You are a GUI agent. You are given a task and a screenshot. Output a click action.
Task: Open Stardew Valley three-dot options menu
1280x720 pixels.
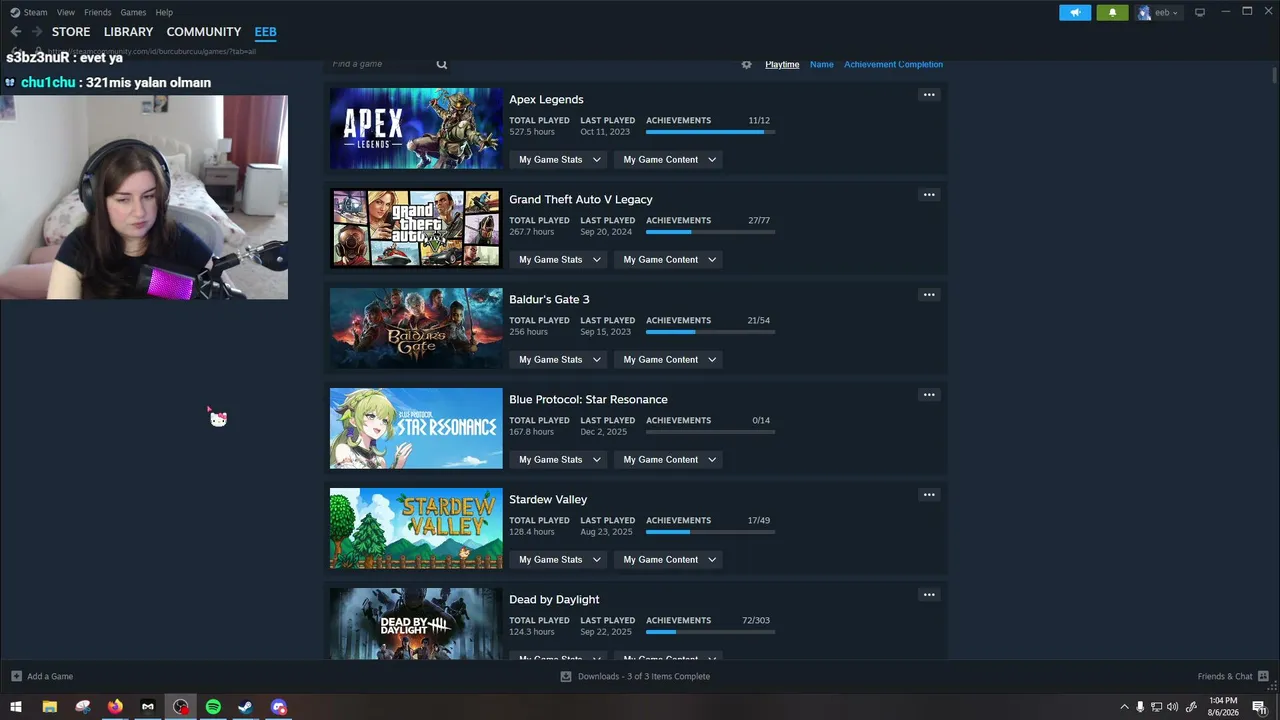[929, 495]
